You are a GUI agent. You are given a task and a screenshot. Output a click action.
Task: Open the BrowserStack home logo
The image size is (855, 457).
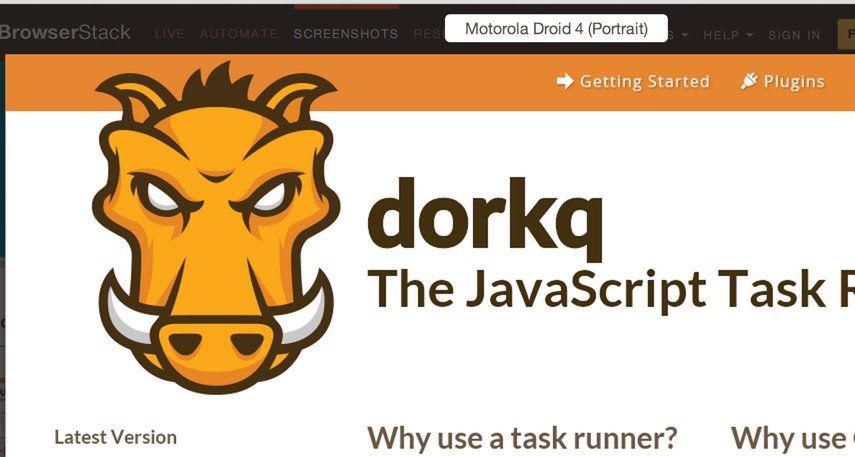pos(65,33)
